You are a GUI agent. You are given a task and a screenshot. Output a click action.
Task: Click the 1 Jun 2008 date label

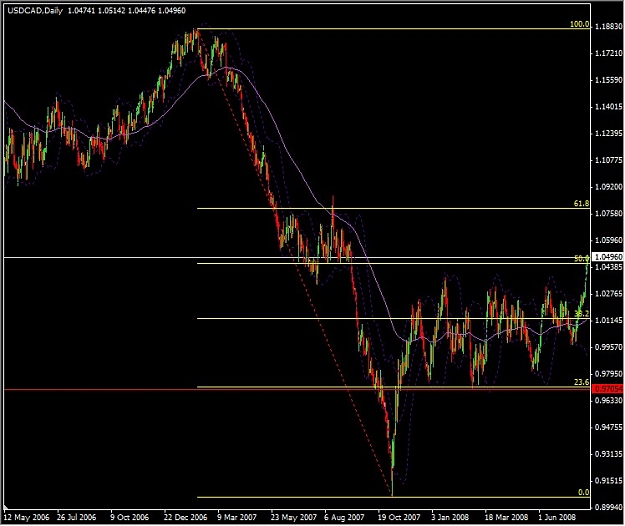click(557, 517)
